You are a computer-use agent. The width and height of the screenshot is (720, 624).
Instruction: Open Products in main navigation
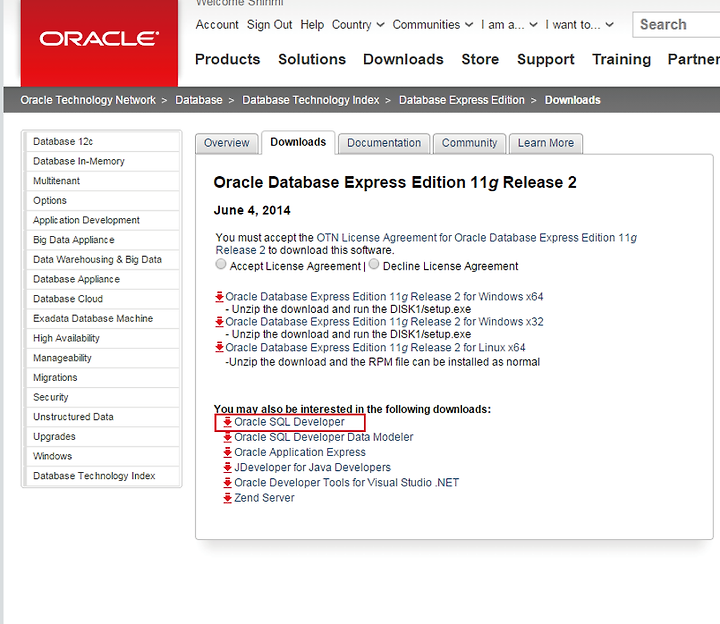227,59
